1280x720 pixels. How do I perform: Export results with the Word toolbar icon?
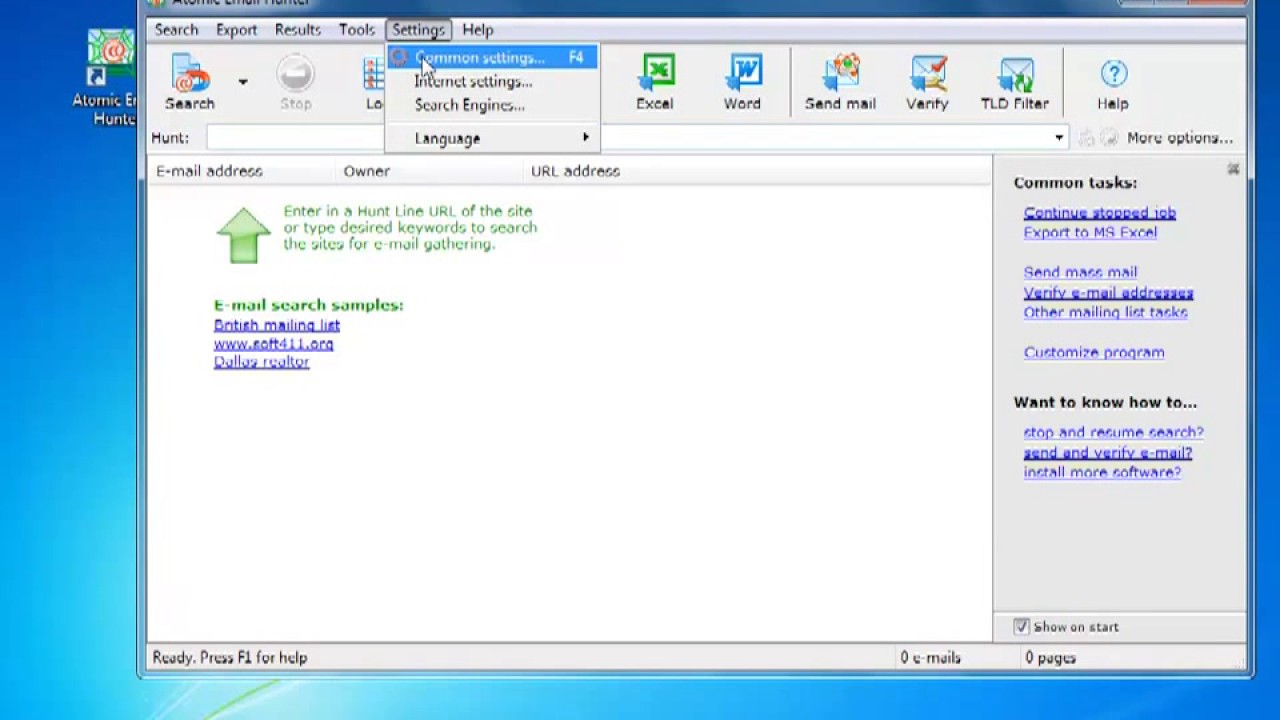pos(742,83)
